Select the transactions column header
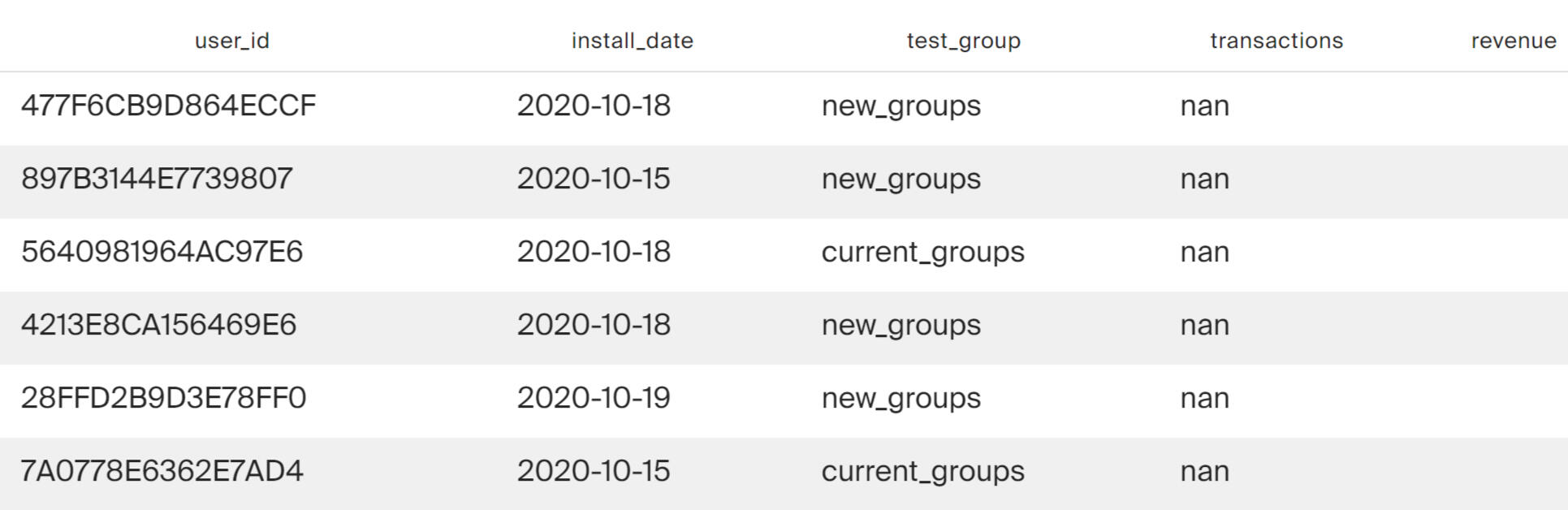The image size is (1568, 510). pos(1276,41)
